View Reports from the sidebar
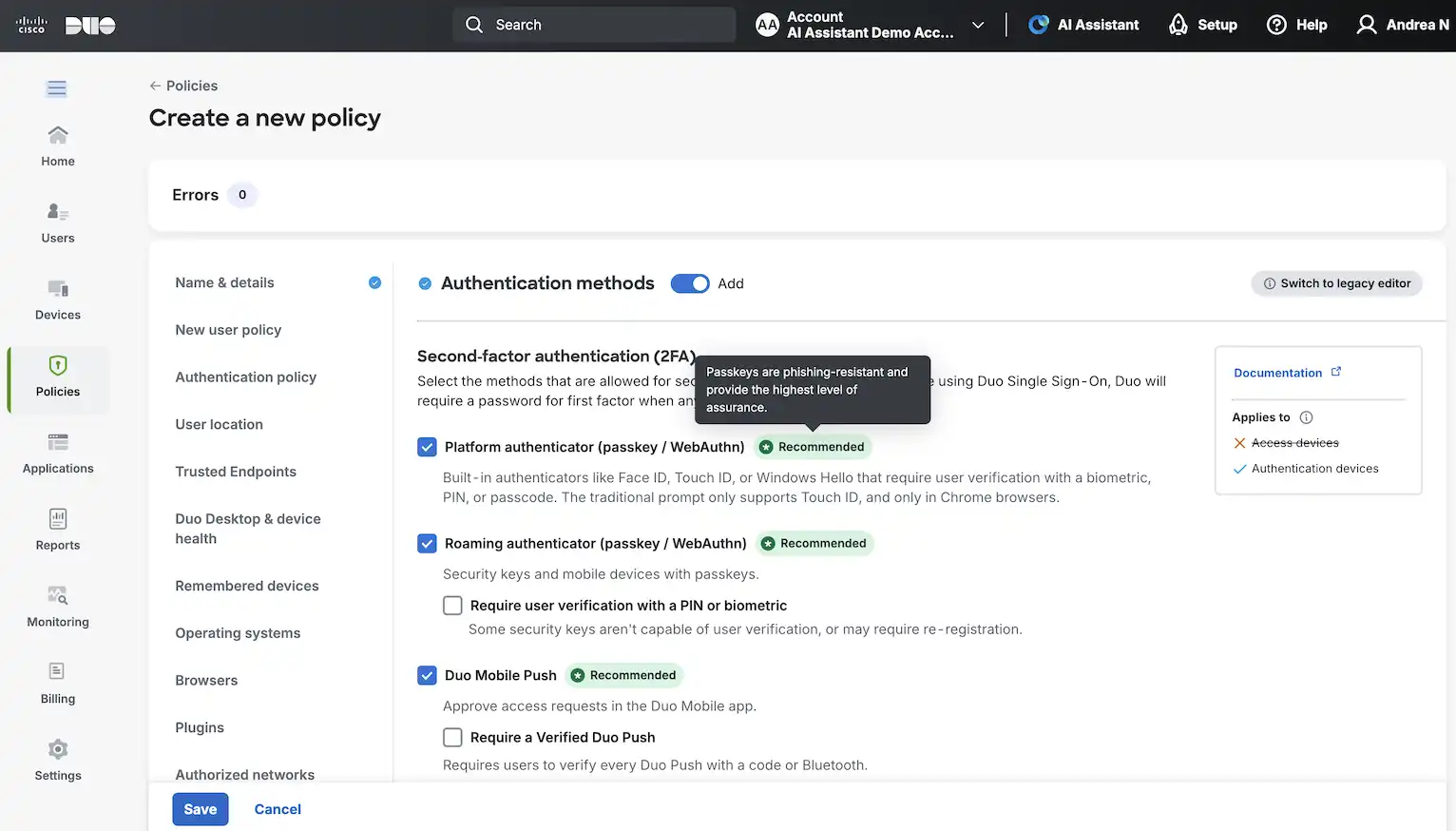The height and width of the screenshot is (831, 1456). pyautogui.click(x=57, y=529)
